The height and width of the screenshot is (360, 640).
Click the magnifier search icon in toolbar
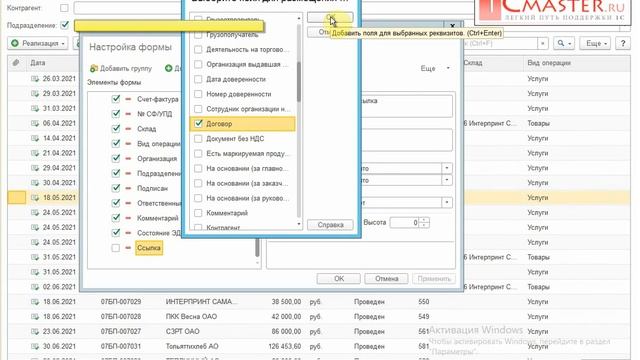[x=561, y=43]
